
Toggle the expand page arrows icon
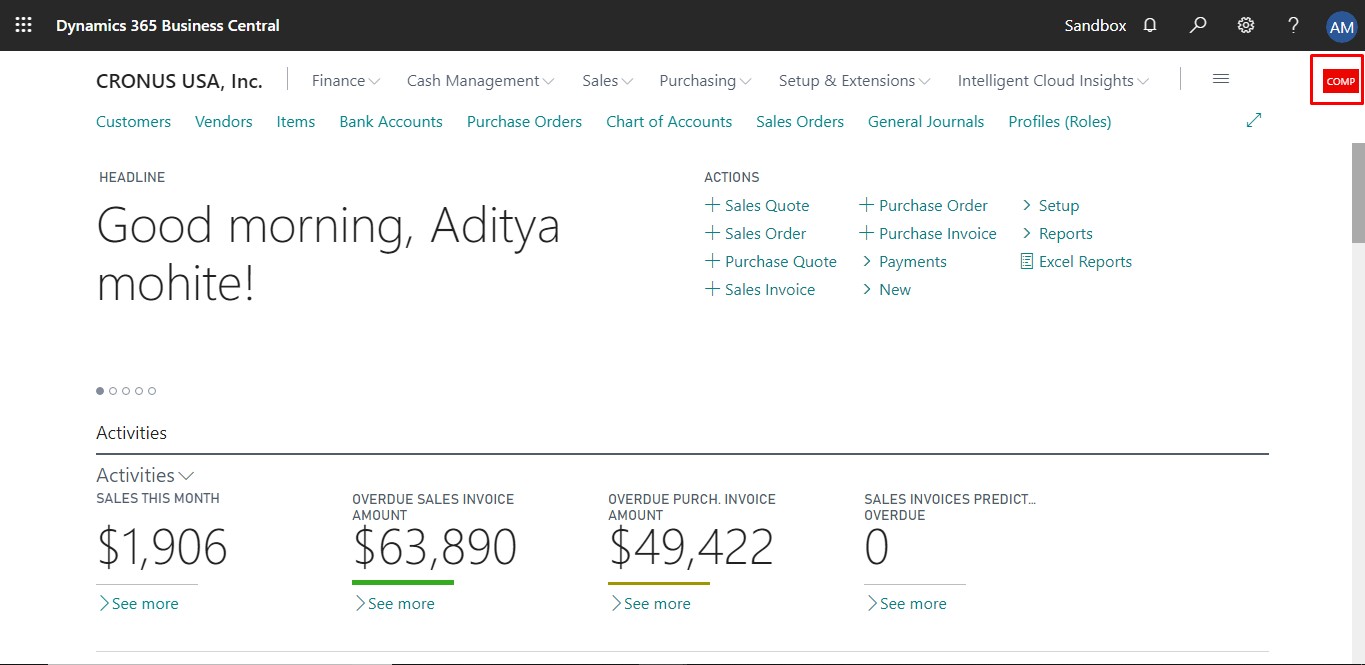1254,120
